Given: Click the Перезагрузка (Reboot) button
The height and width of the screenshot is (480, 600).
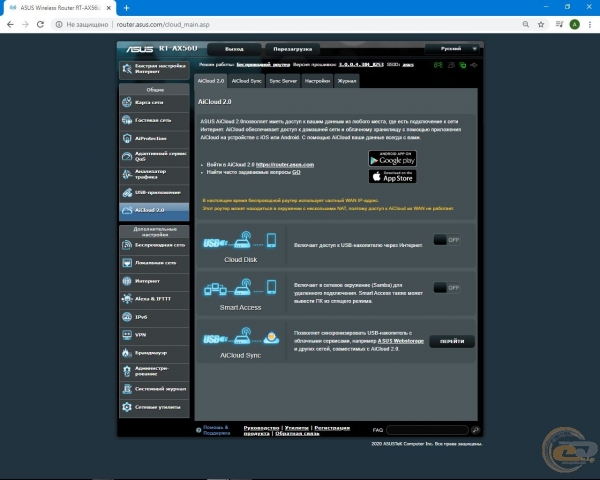Looking at the screenshot, I should click(x=292, y=49).
